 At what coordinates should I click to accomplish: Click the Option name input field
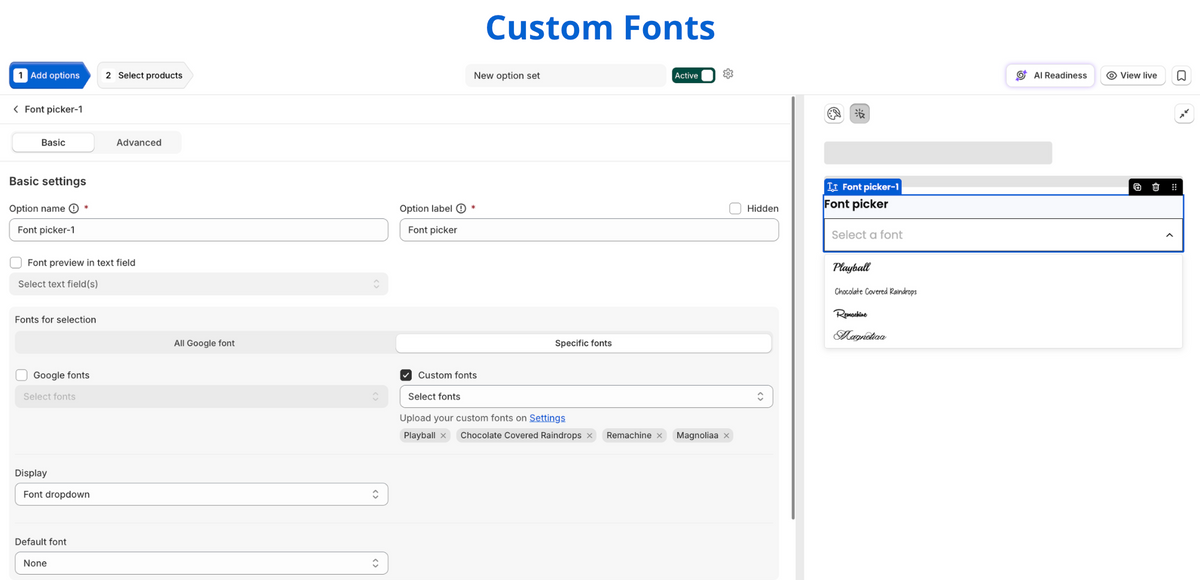pyautogui.click(x=199, y=230)
